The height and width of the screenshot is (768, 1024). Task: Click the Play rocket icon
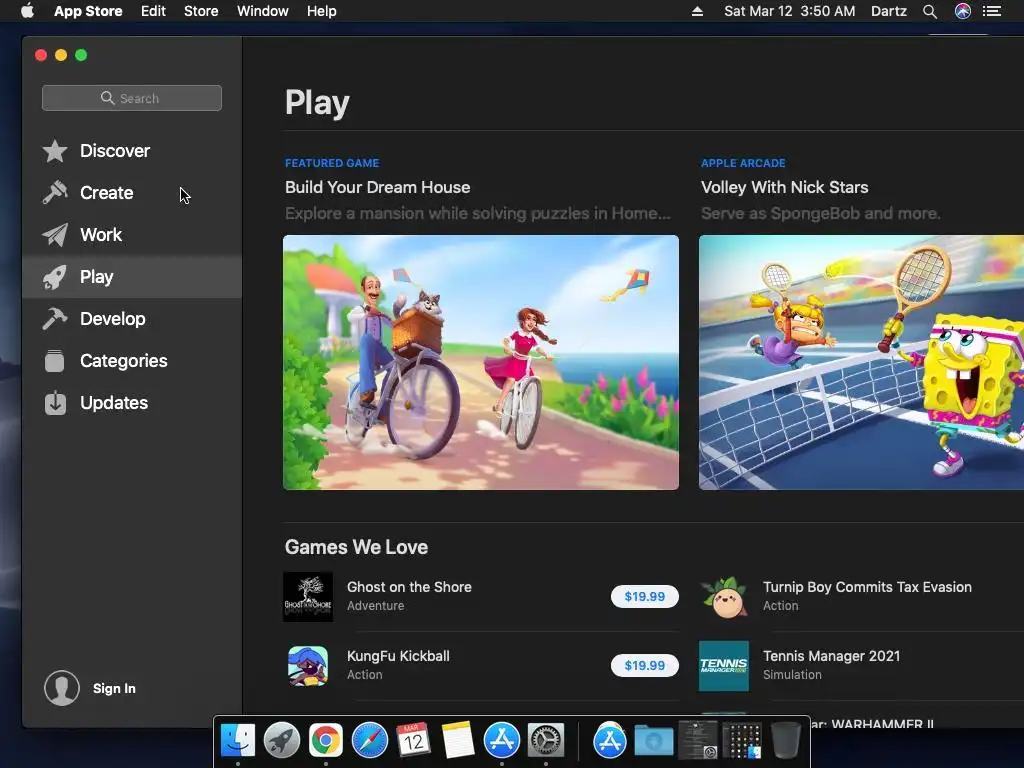tap(55, 277)
